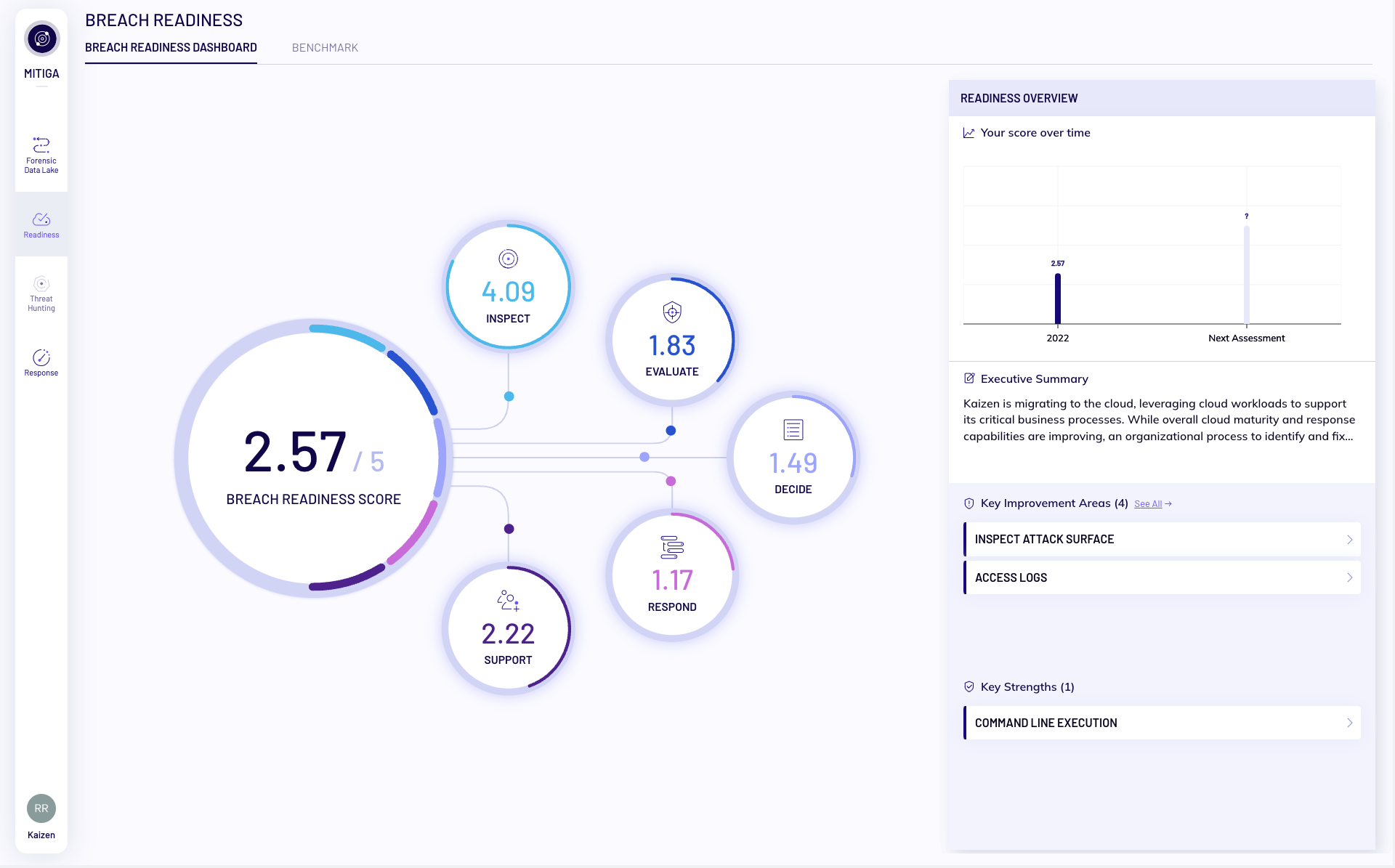This screenshot has height=868, width=1395.
Task: Select the Readiness cloud icon
Action: pyautogui.click(x=41, y=219)
